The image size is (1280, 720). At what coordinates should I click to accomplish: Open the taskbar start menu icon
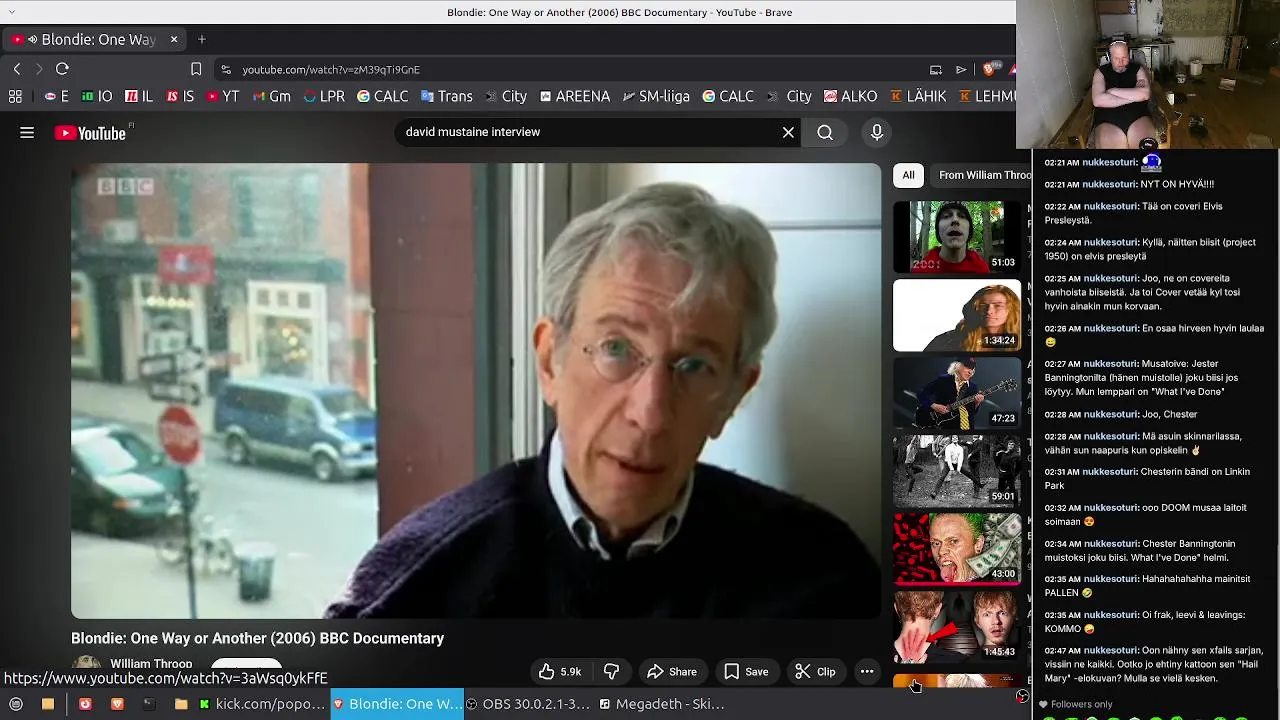15,704
